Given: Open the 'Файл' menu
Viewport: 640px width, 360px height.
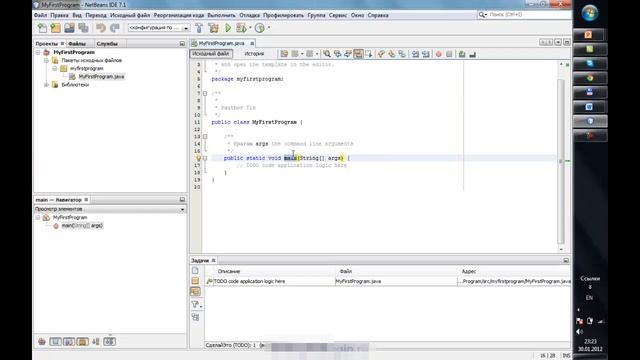Looking at the screenshot, I should coord(40,15).
